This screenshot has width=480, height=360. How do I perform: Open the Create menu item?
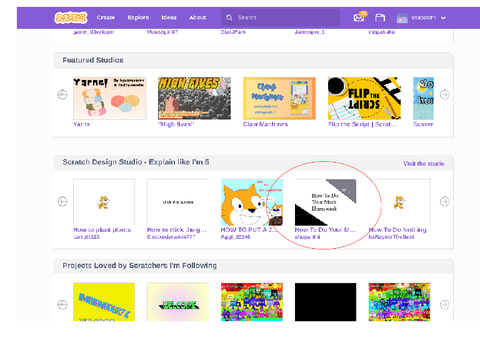click(x=106, y=17)
